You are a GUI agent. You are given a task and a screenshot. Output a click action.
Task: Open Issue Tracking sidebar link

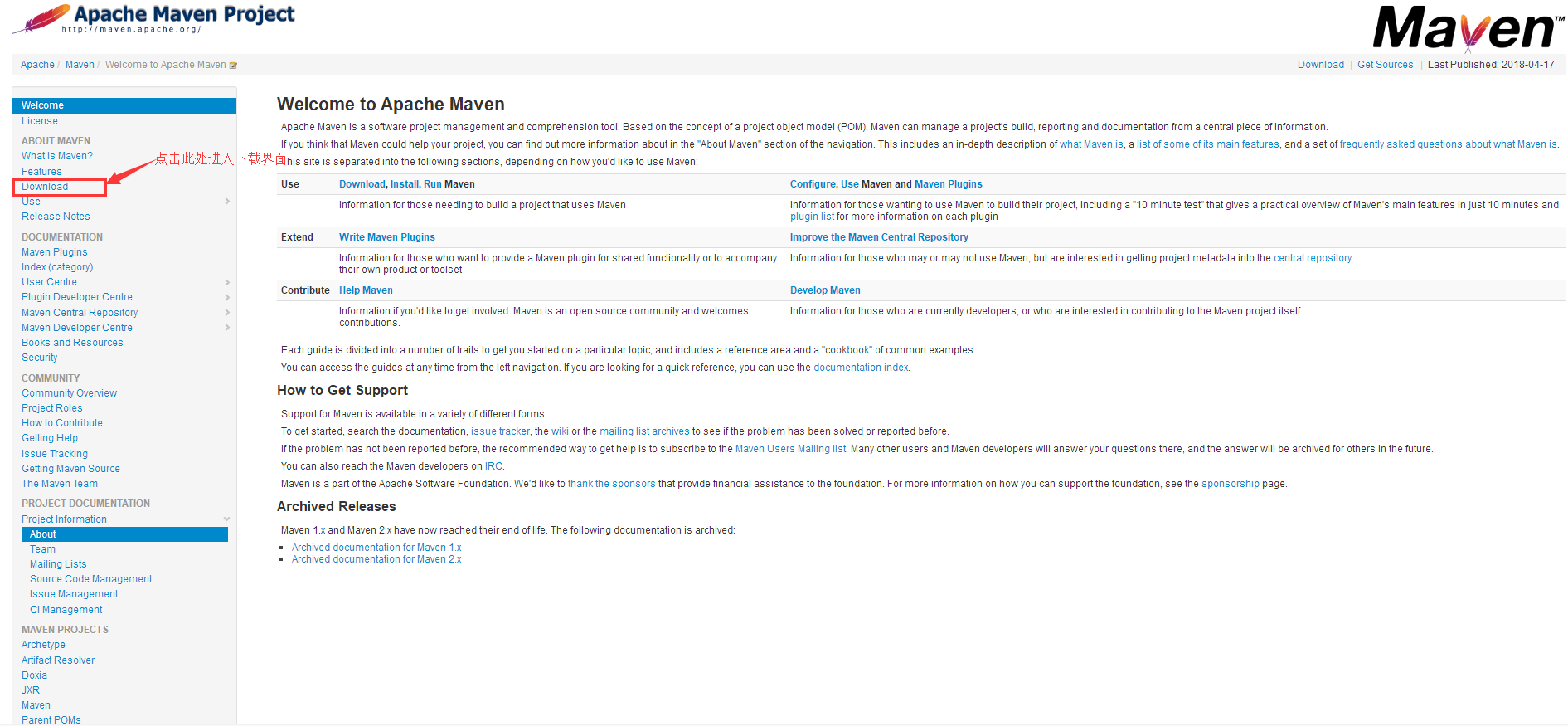55,454
